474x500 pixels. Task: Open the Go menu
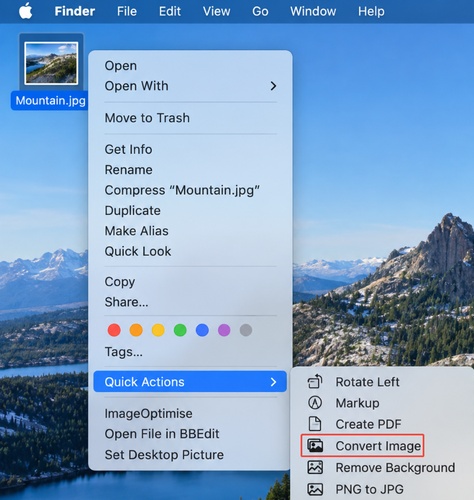tap(260, 11)
